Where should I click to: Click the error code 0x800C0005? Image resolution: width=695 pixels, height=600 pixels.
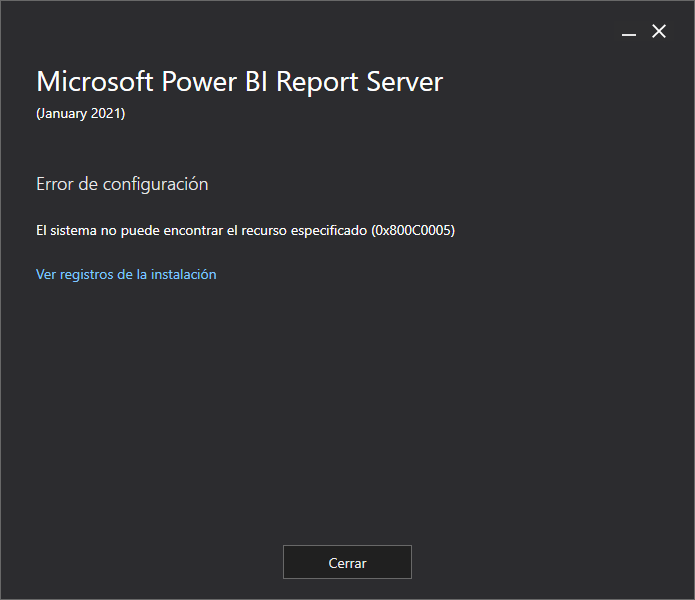(413, 231)
